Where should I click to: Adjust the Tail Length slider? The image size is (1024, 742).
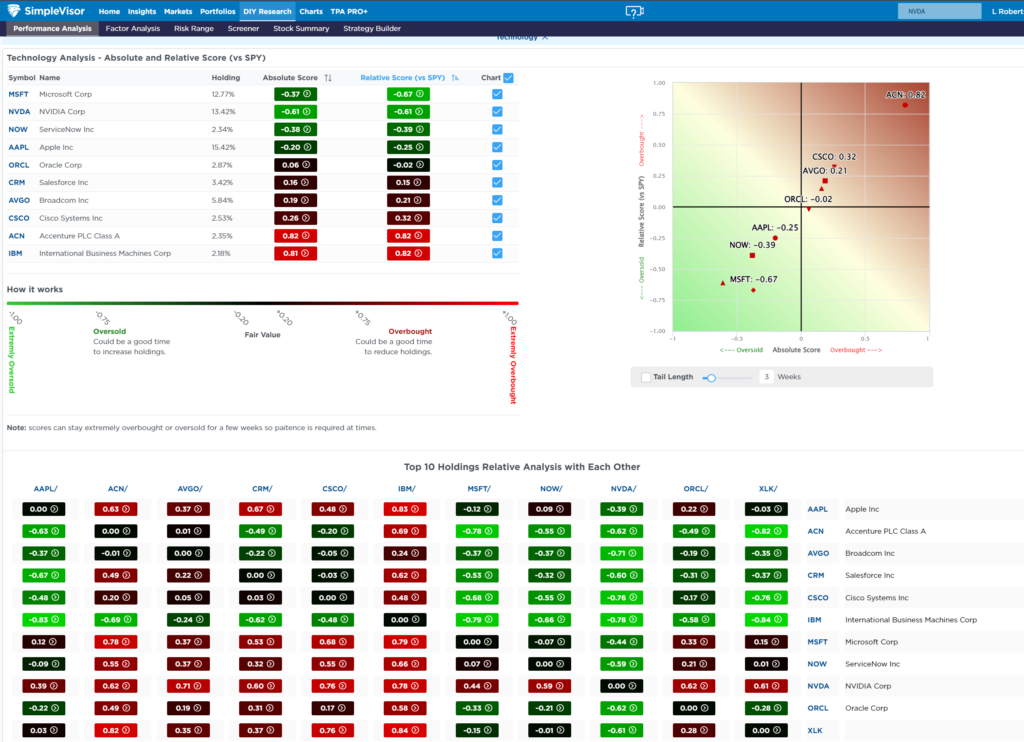(x=710, y=378)
